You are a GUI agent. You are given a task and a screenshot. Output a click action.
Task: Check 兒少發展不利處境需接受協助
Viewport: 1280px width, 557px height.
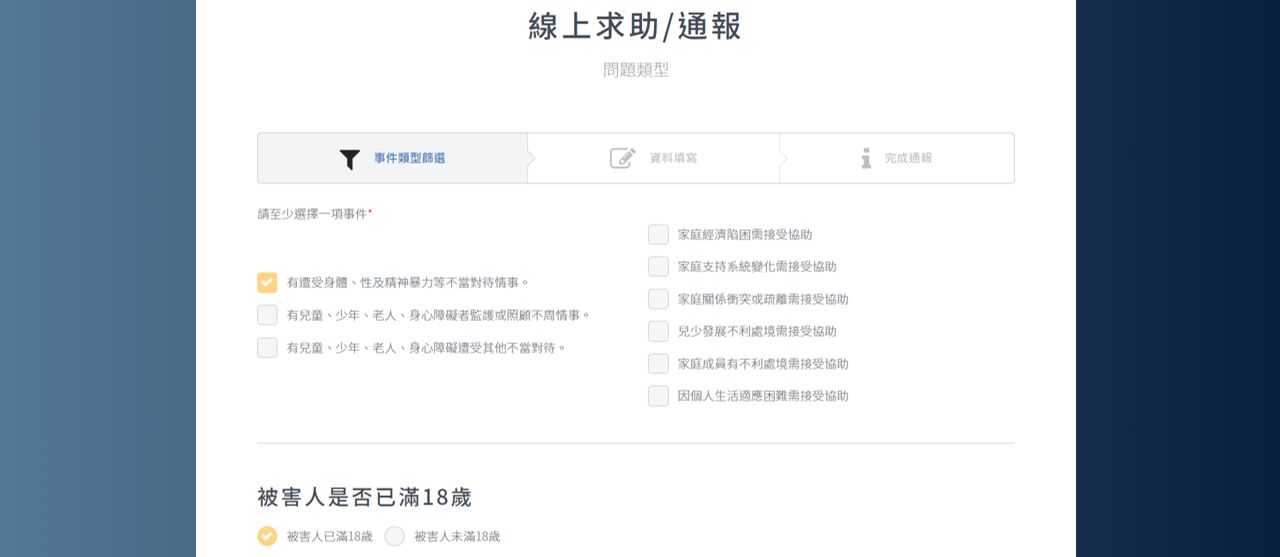point(658,331)
